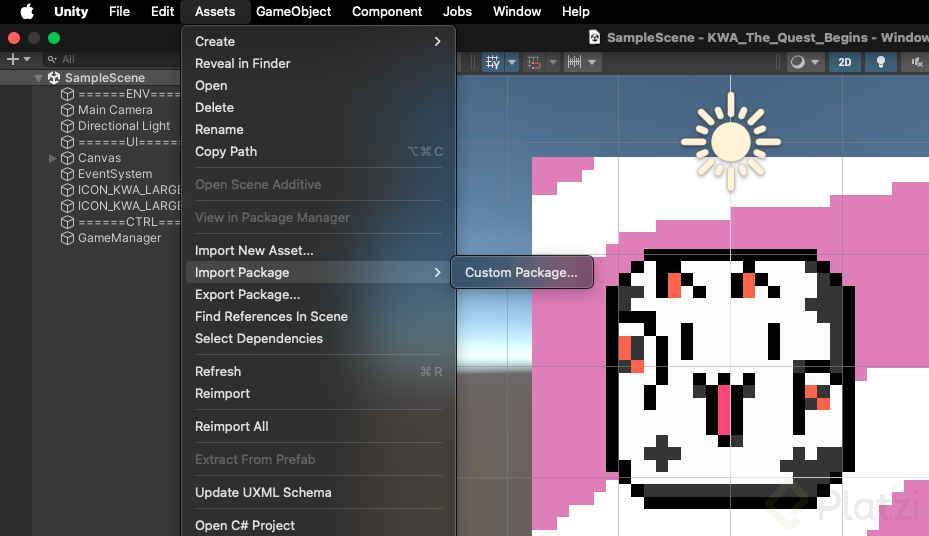Expand the Create submenu in Assets
This screenshot has width=929, height=536.
[x=318, y=41]
